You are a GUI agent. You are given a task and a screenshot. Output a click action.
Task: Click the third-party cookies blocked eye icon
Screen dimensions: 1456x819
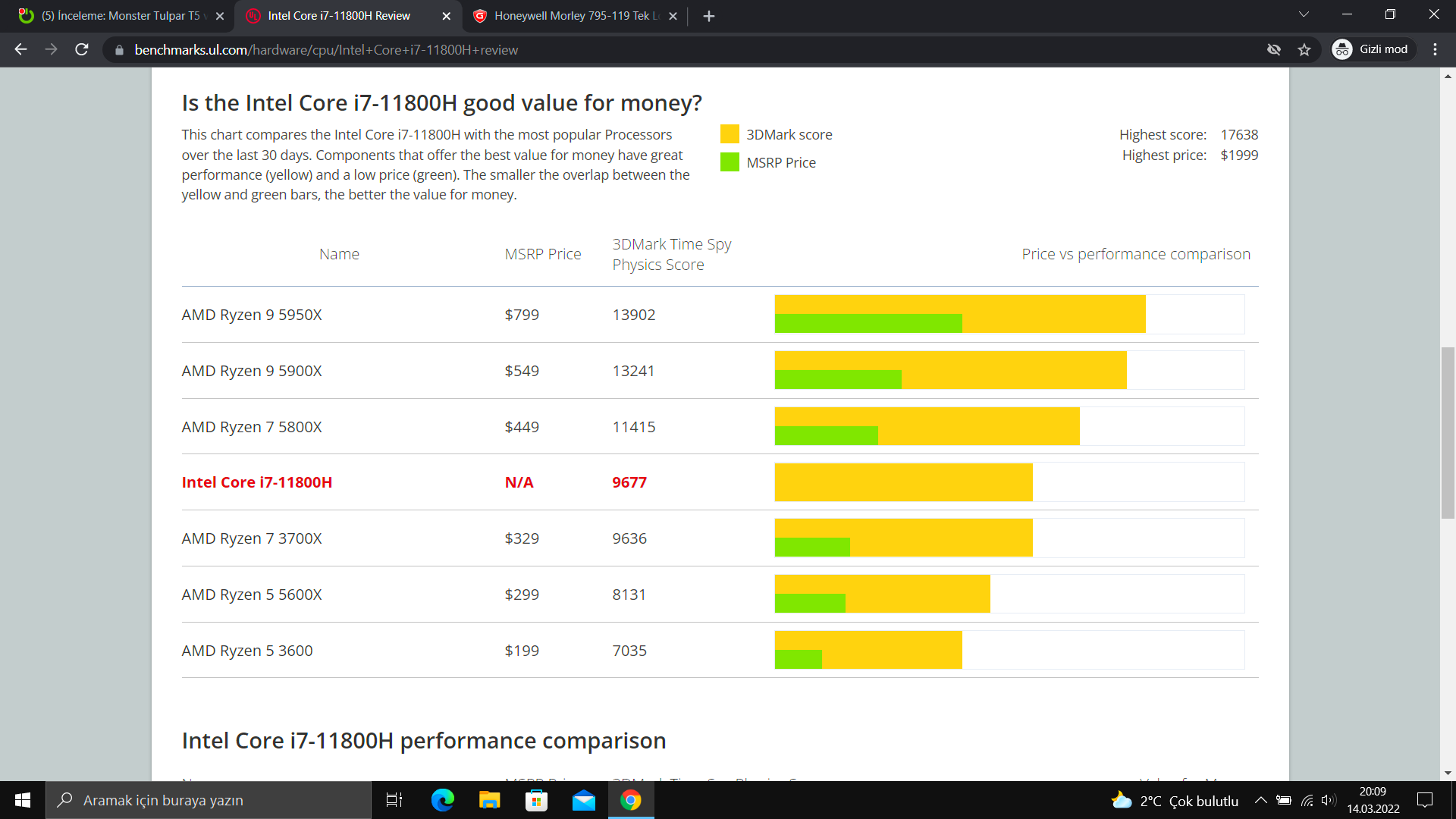coord(1274,49)
